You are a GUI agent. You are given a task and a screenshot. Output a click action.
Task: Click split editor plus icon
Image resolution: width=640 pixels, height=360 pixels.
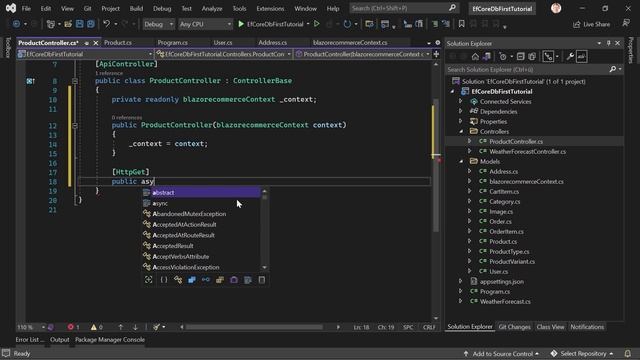(x=436, y=54)
